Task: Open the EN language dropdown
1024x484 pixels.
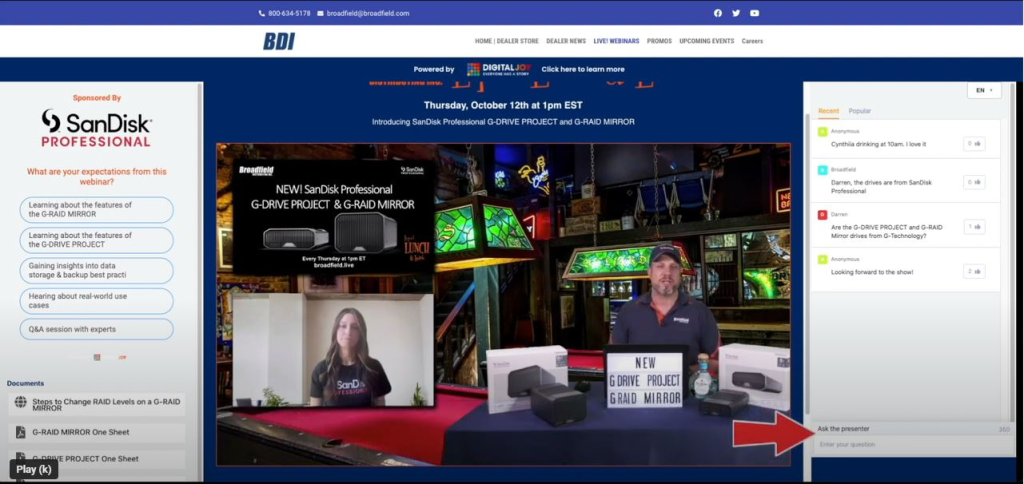Action: pos(983,90)
